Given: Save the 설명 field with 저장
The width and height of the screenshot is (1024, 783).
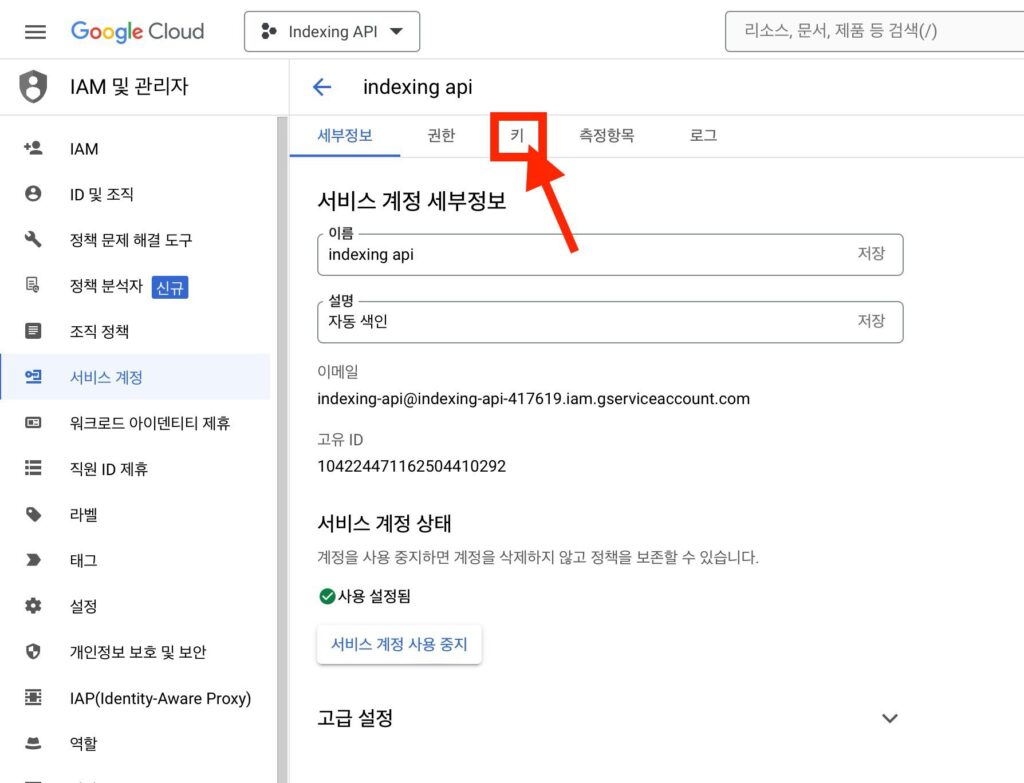Looking at the screenshot, I should pos(870,321).
